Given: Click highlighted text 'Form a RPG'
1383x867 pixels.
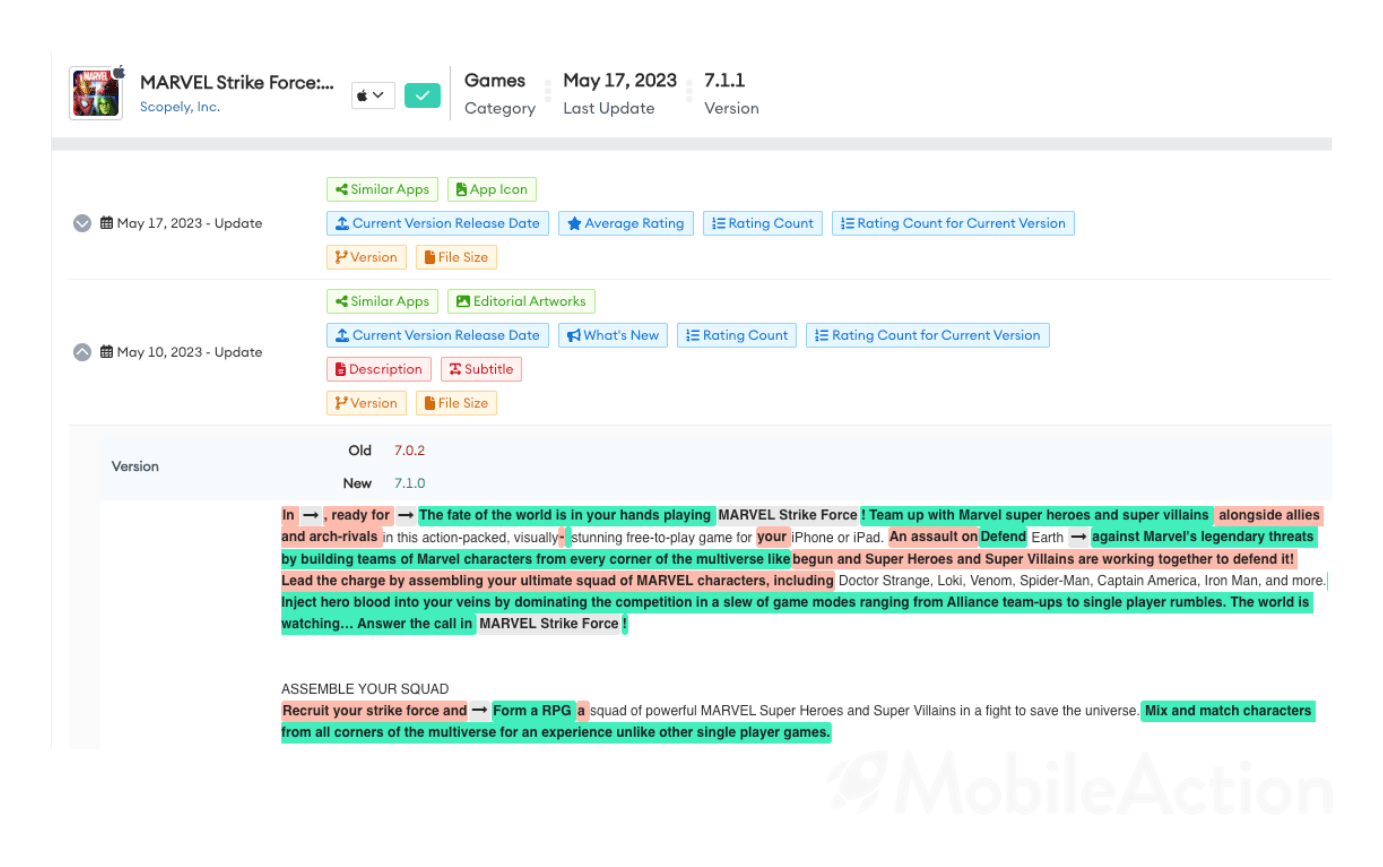Looking at the screenshot, I should [x=532, y=711].
